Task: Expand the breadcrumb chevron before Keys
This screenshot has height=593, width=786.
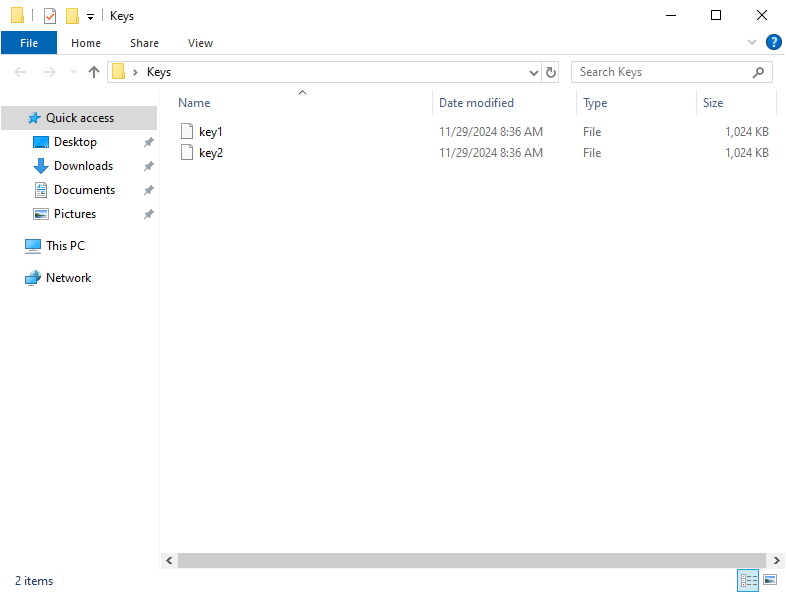Action: click(135, 72)
